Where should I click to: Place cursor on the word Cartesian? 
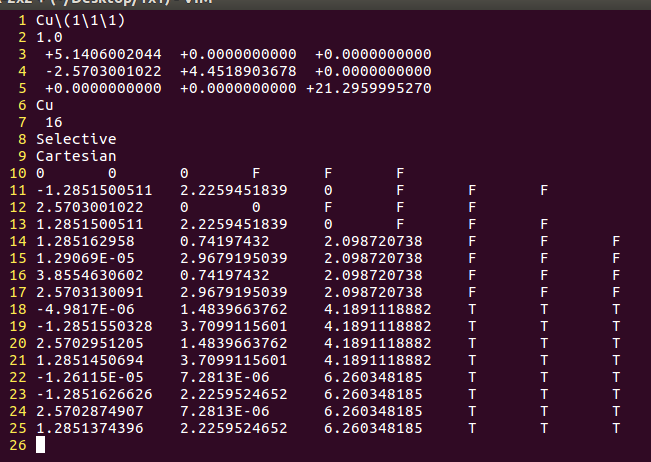(76, 156)
